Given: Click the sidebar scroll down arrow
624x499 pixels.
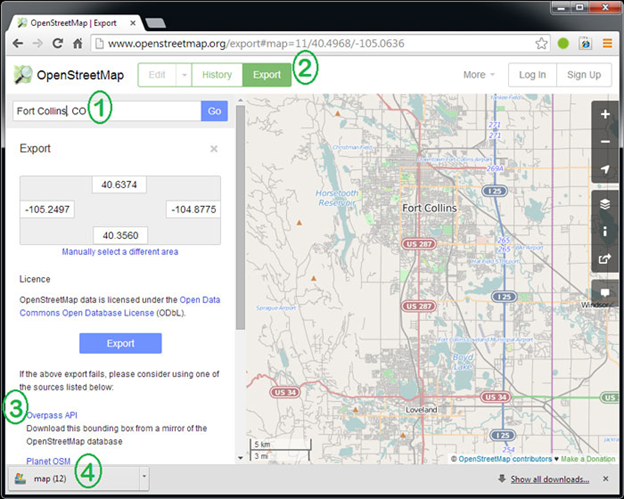Looking at the screenshot, I should 240,458.
